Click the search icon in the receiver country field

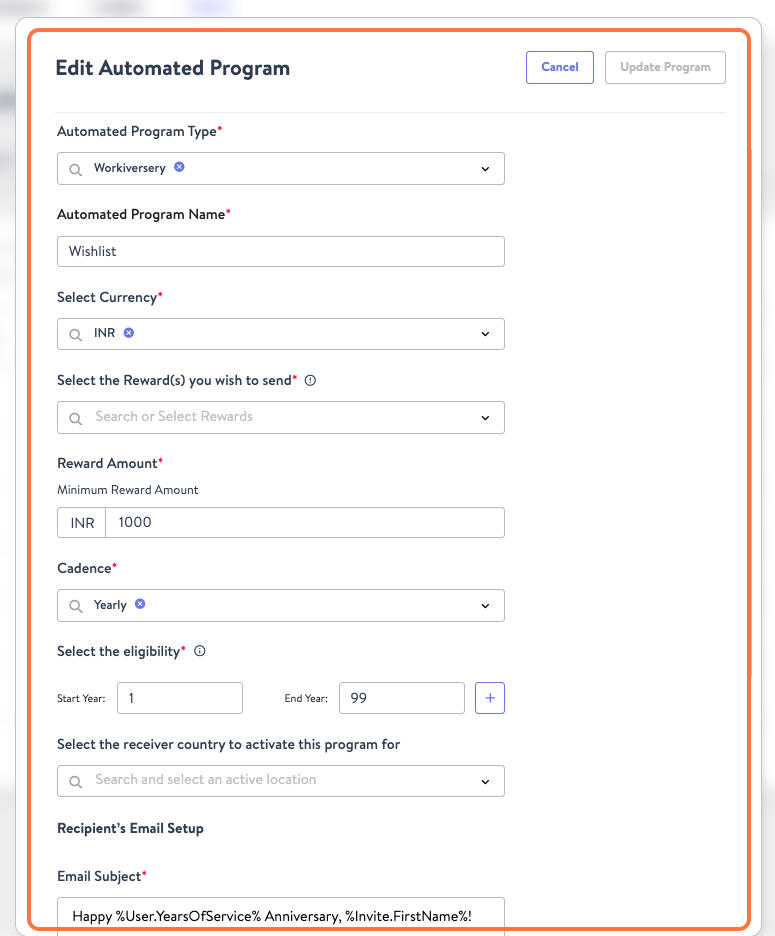75,781
